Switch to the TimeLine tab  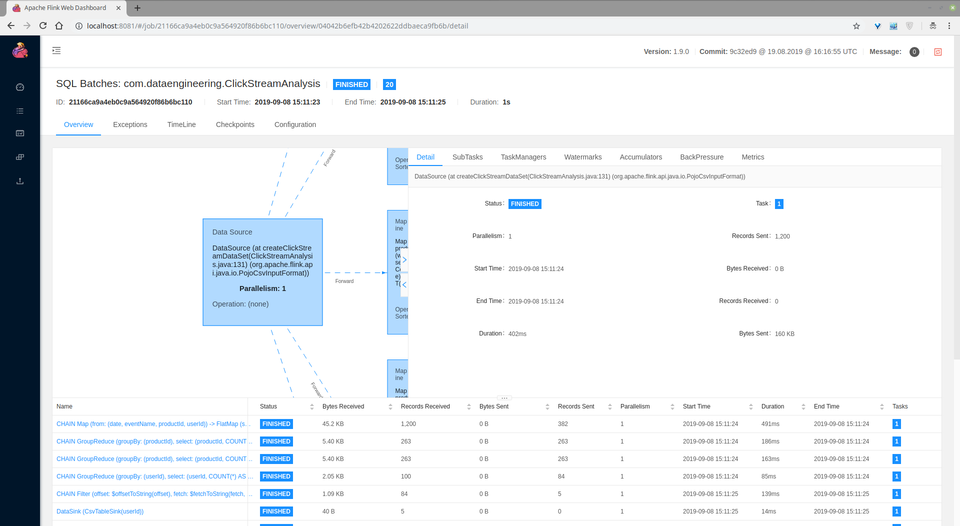pos(181,124)
